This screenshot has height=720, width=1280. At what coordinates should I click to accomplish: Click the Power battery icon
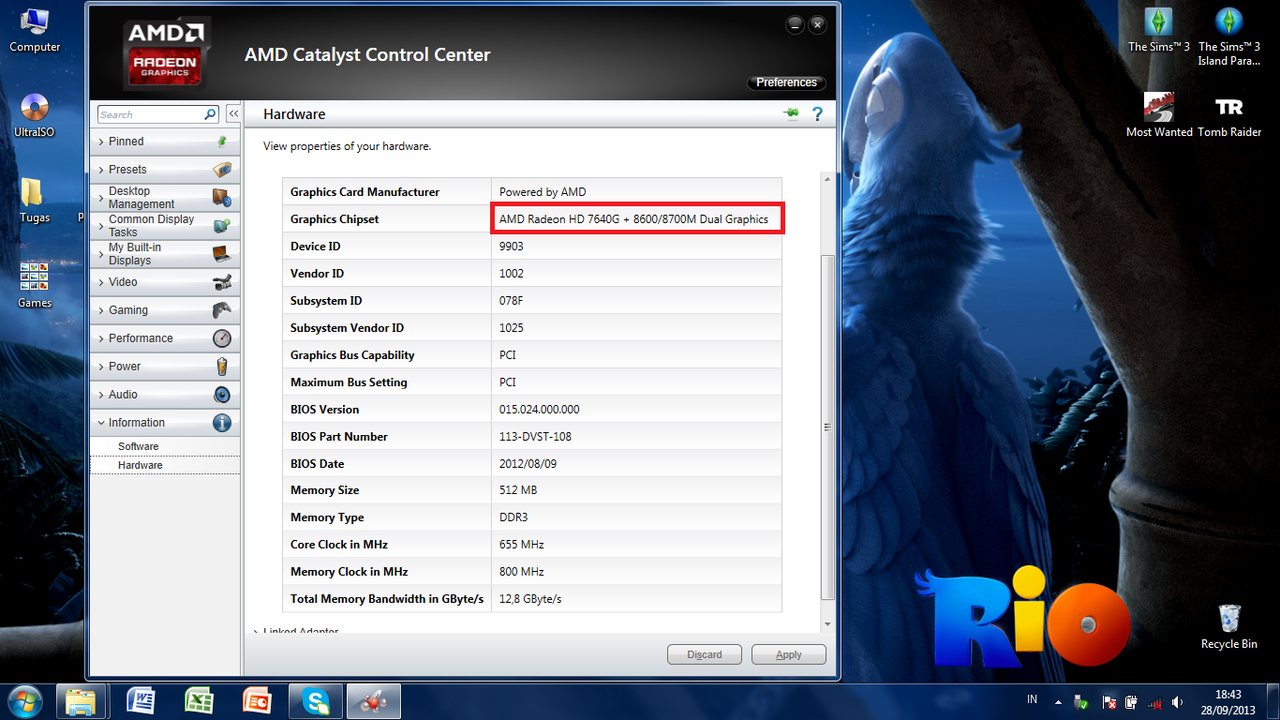tap(222, 366)
